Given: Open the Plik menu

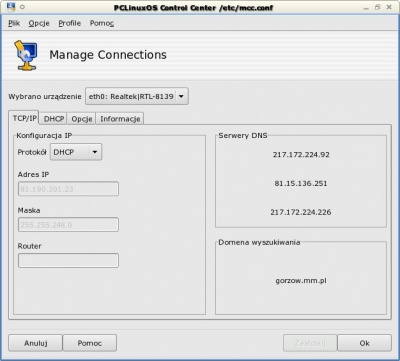Looking at the screenshot, I should [14, 23].
